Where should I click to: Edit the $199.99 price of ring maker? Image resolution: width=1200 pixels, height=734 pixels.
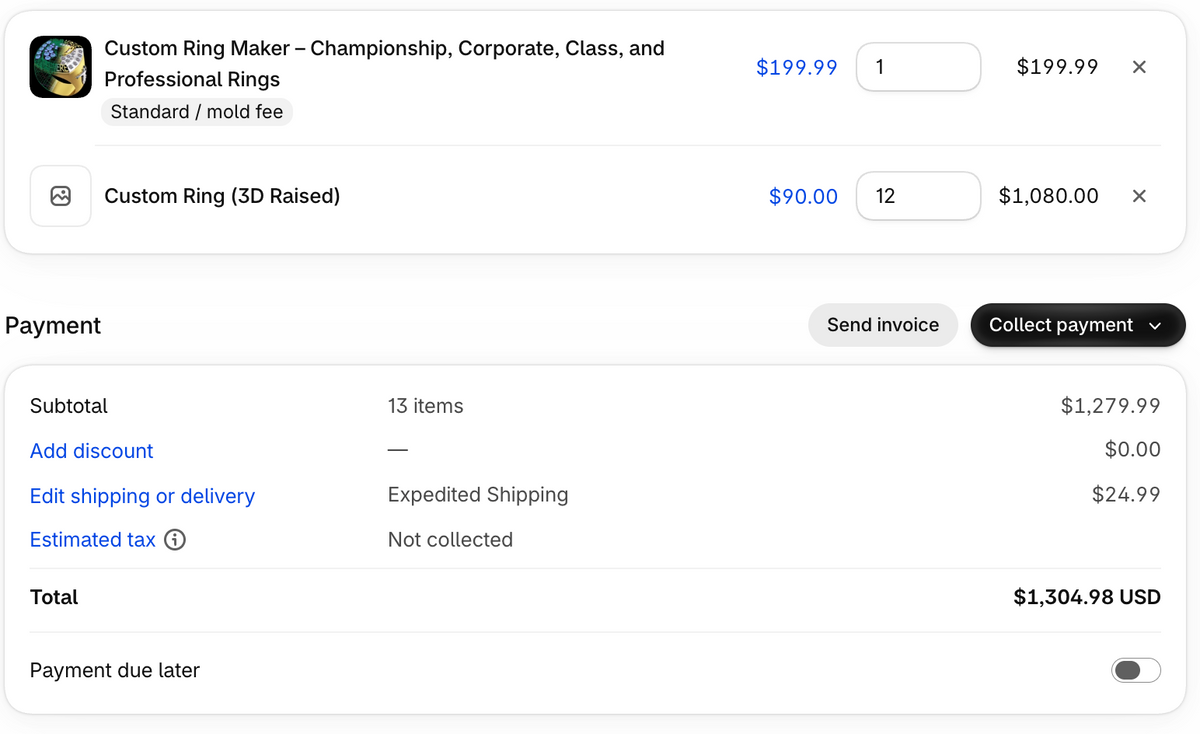pos(797,67)
